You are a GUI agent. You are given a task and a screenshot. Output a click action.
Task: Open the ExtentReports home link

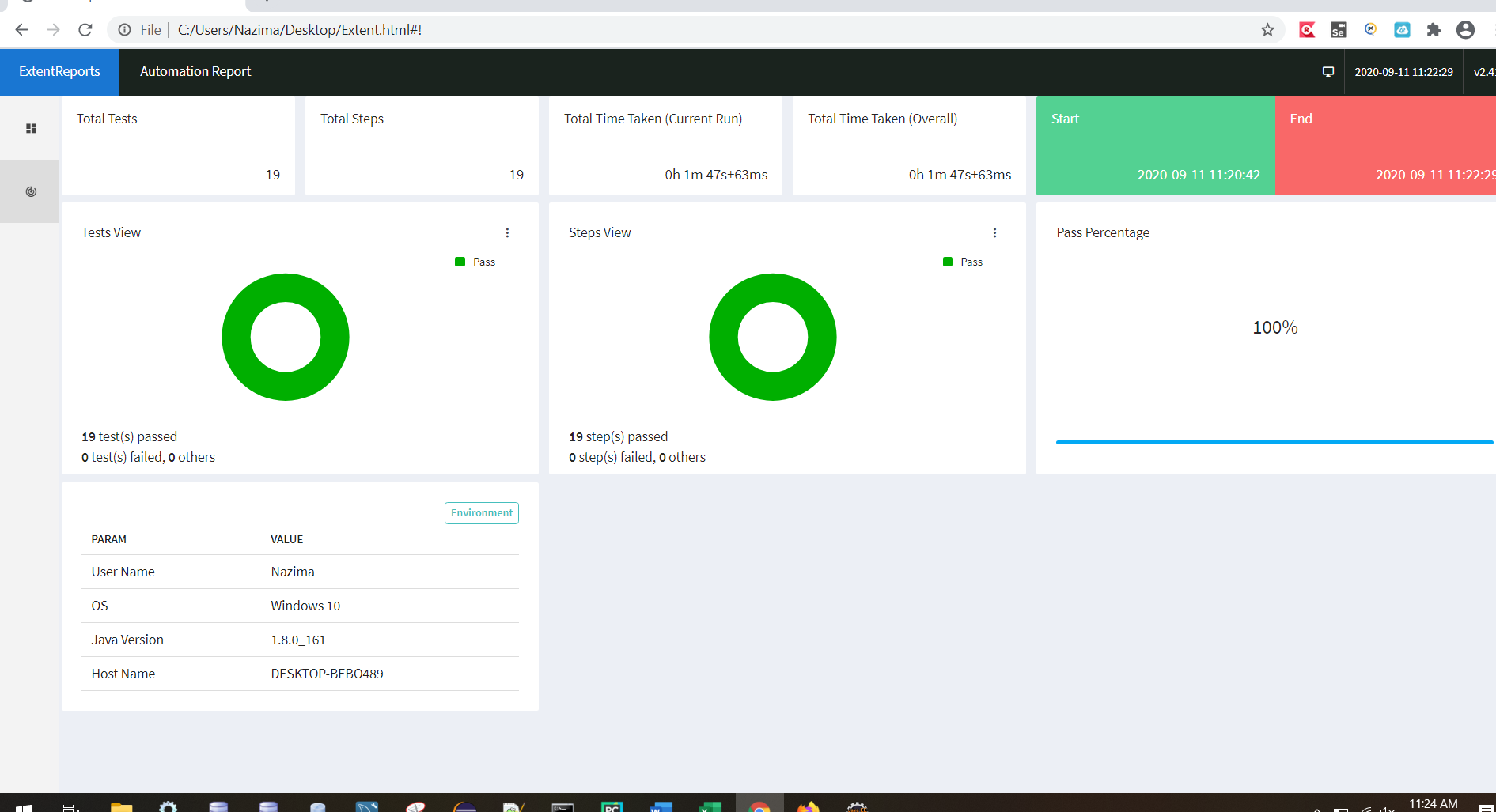pos(59,71)
